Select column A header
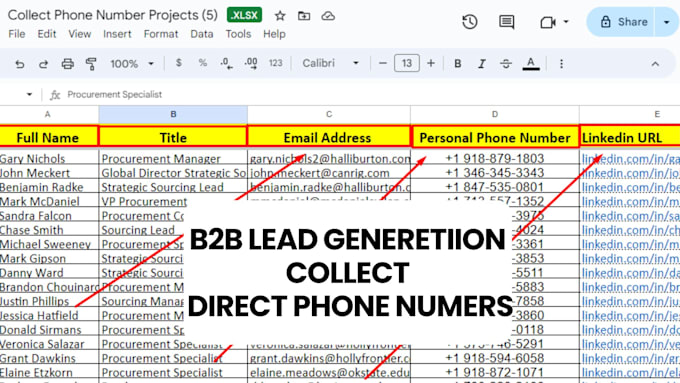680x383 pixels. pos(48,115)
